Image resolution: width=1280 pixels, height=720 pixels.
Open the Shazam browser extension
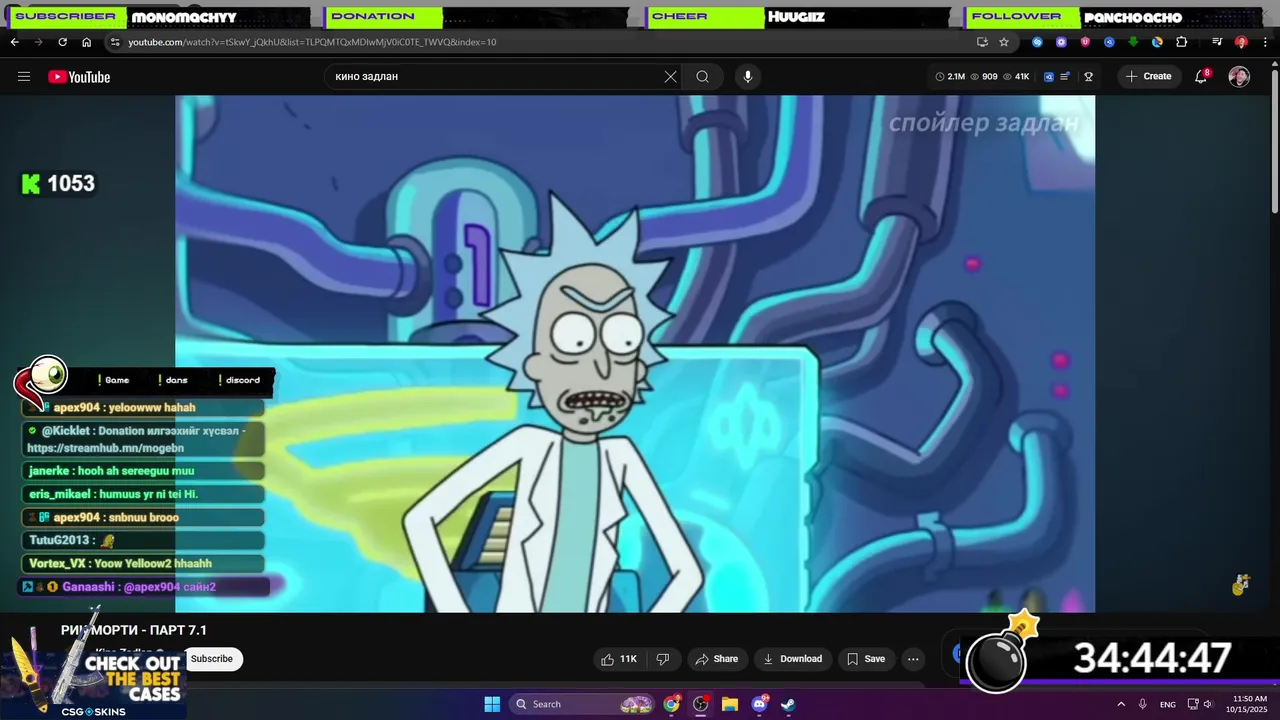[x=1037, y=42]
